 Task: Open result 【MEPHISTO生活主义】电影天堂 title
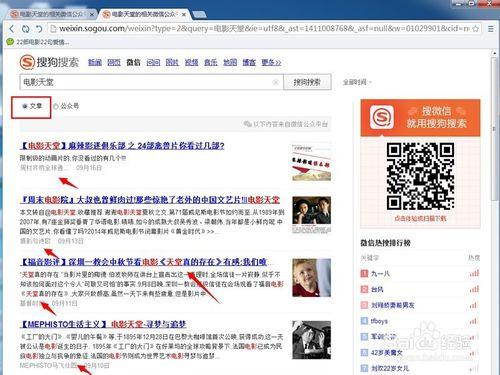(x=103, y=324)
